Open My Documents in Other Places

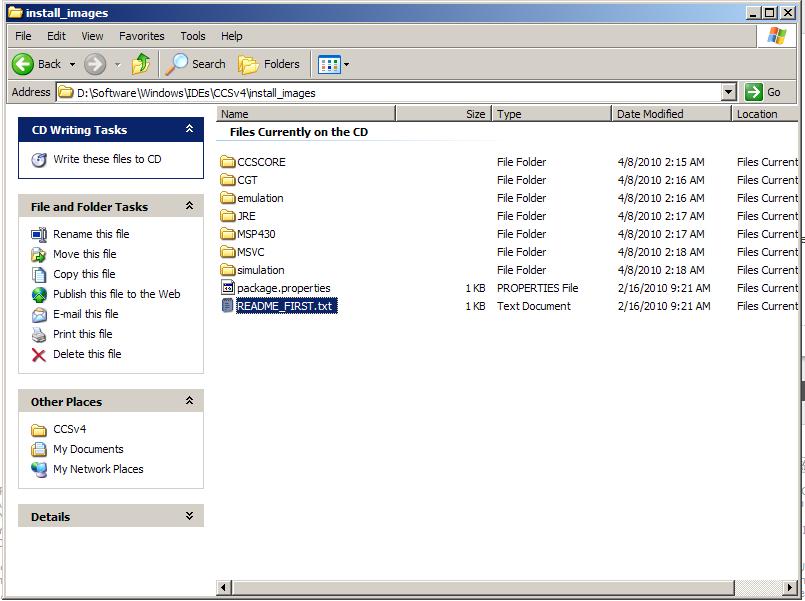[88, 449]
